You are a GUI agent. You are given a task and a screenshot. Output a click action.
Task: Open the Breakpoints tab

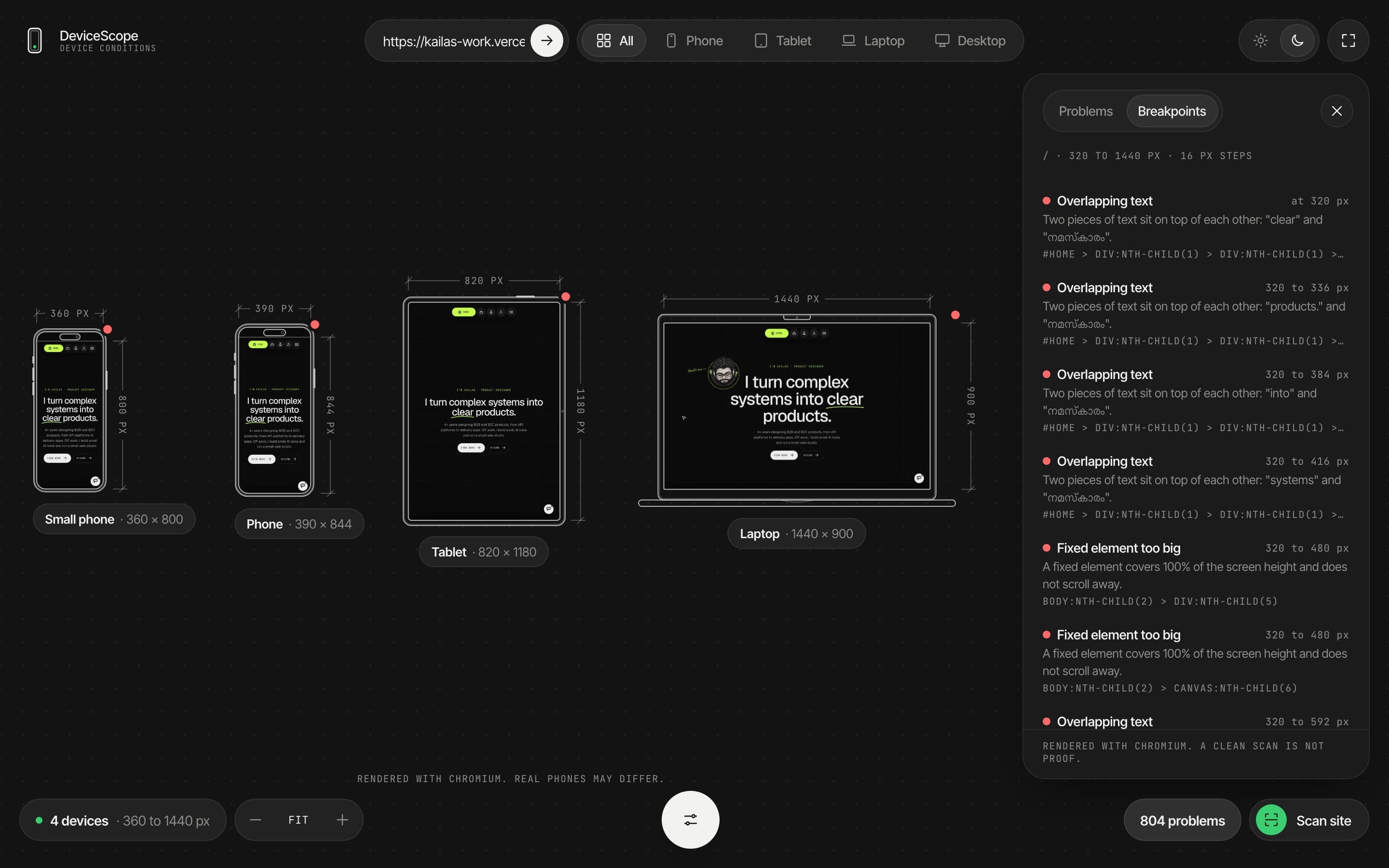1171,111
